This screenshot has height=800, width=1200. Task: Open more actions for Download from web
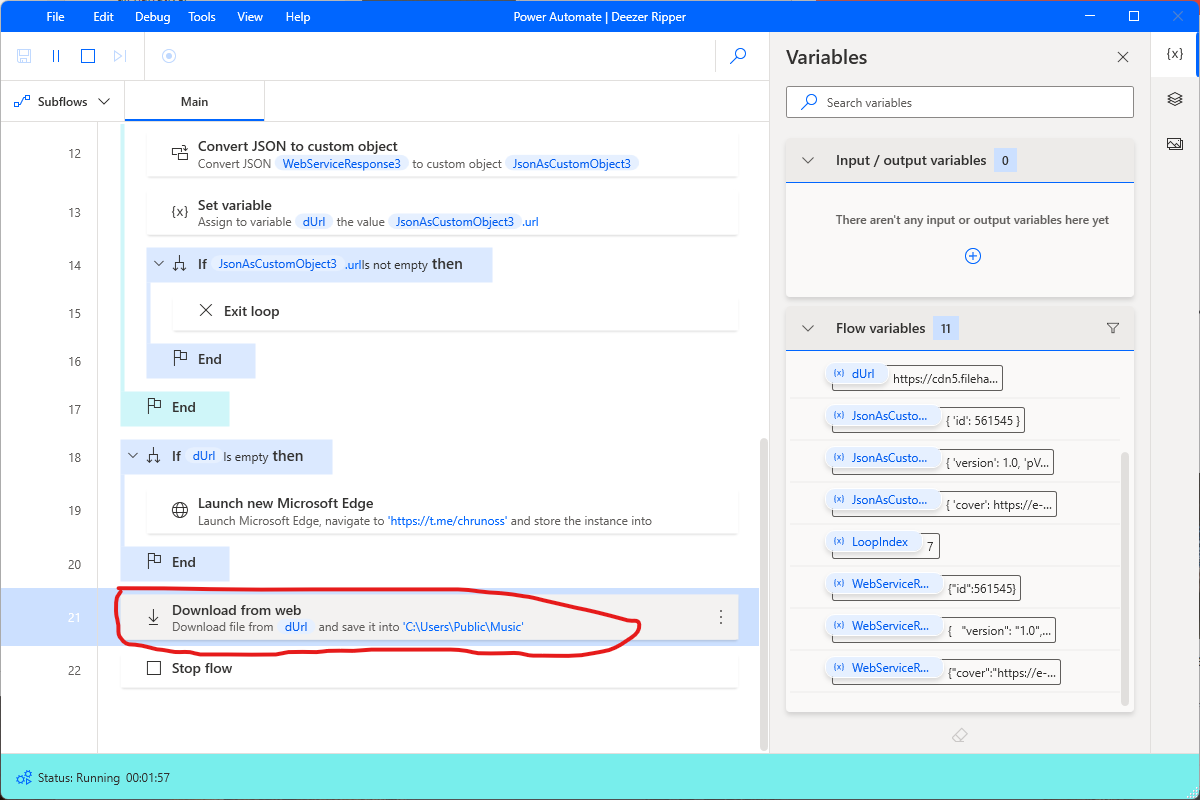point(720,617)
